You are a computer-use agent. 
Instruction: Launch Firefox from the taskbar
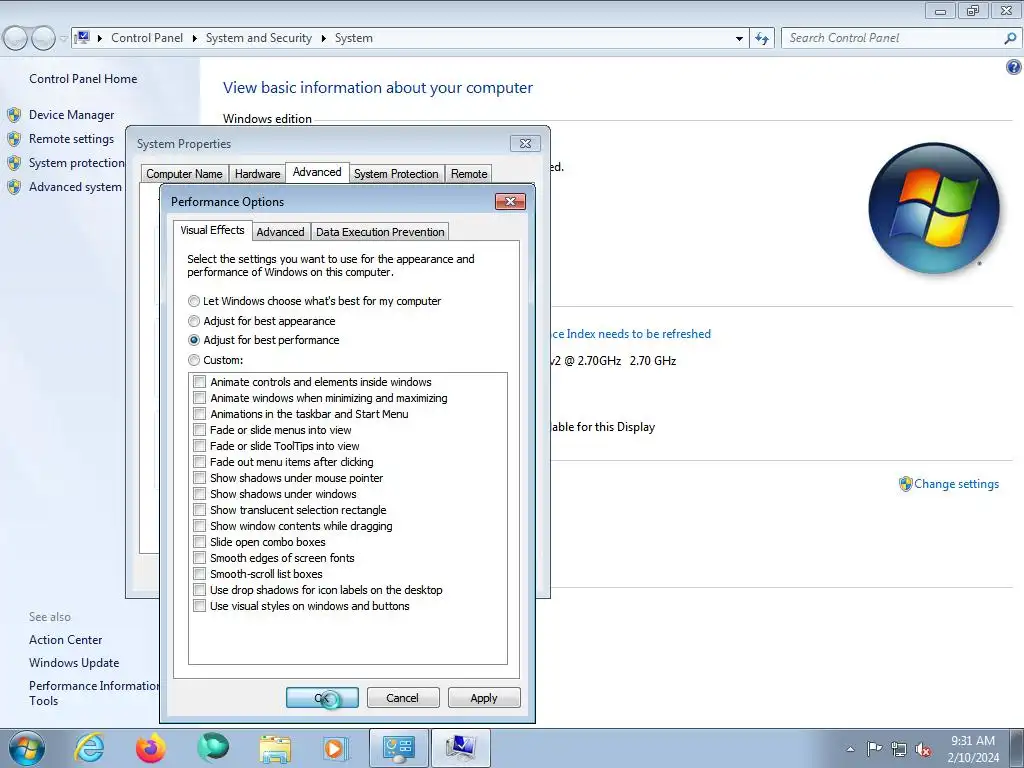[150, 748]
